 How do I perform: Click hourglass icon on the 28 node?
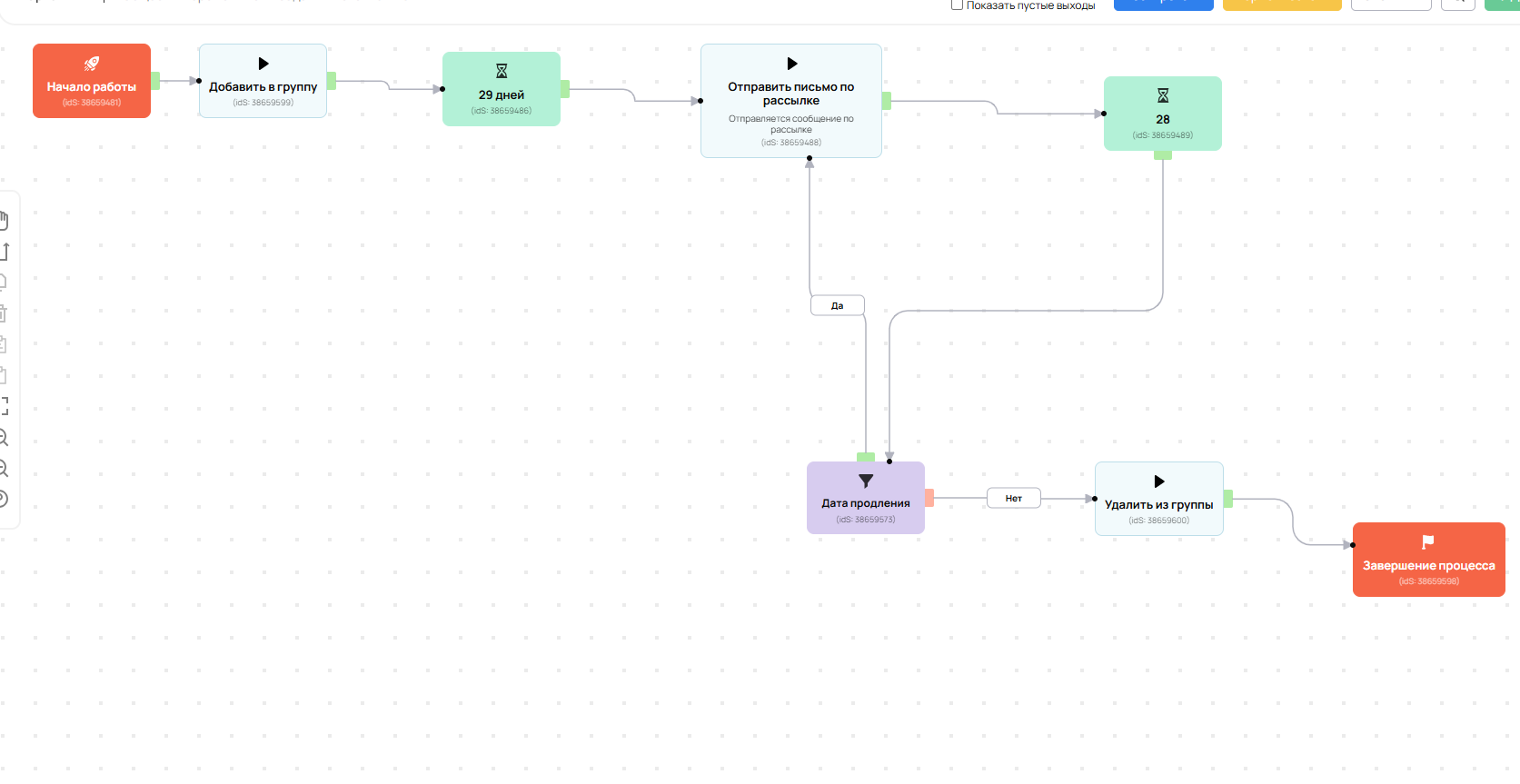(x=1163, y=95)
